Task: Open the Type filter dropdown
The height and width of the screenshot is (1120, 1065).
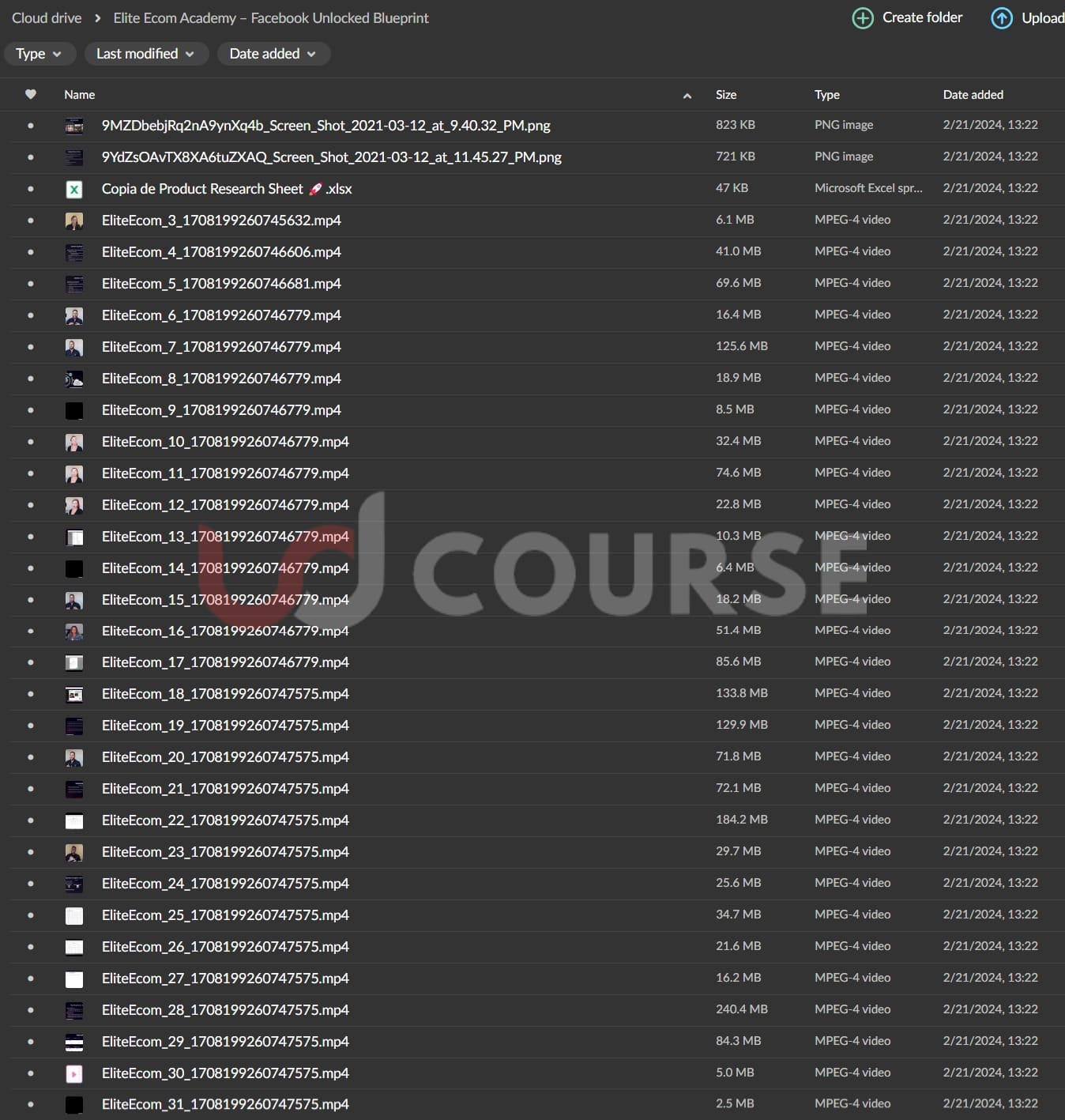Action: click(40, 54)
